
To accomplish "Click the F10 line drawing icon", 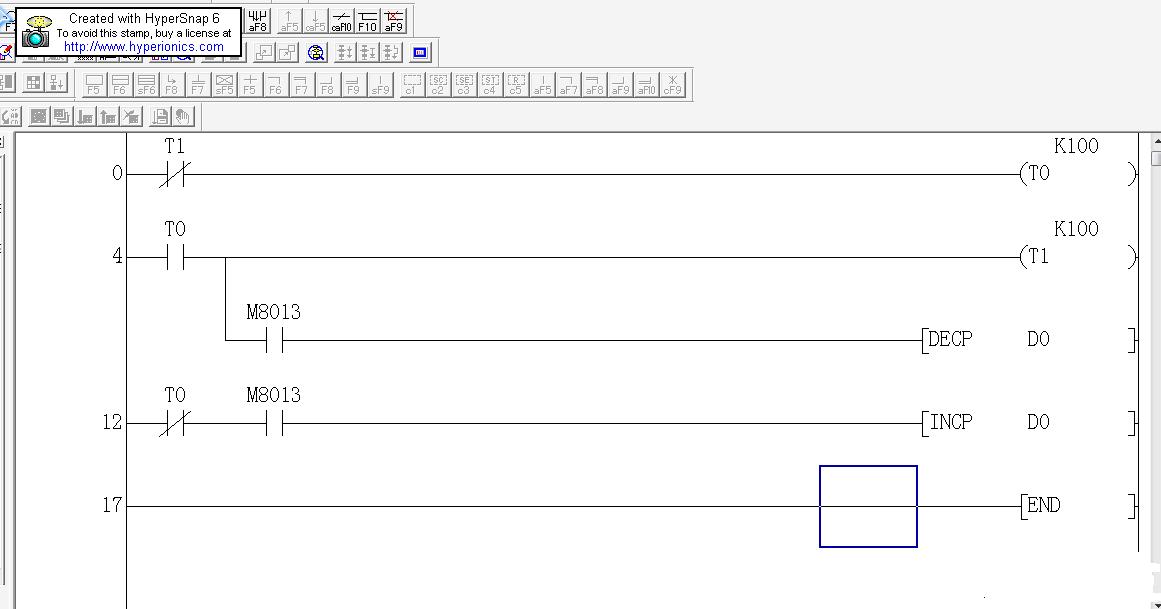I will [x=368, y=21].
